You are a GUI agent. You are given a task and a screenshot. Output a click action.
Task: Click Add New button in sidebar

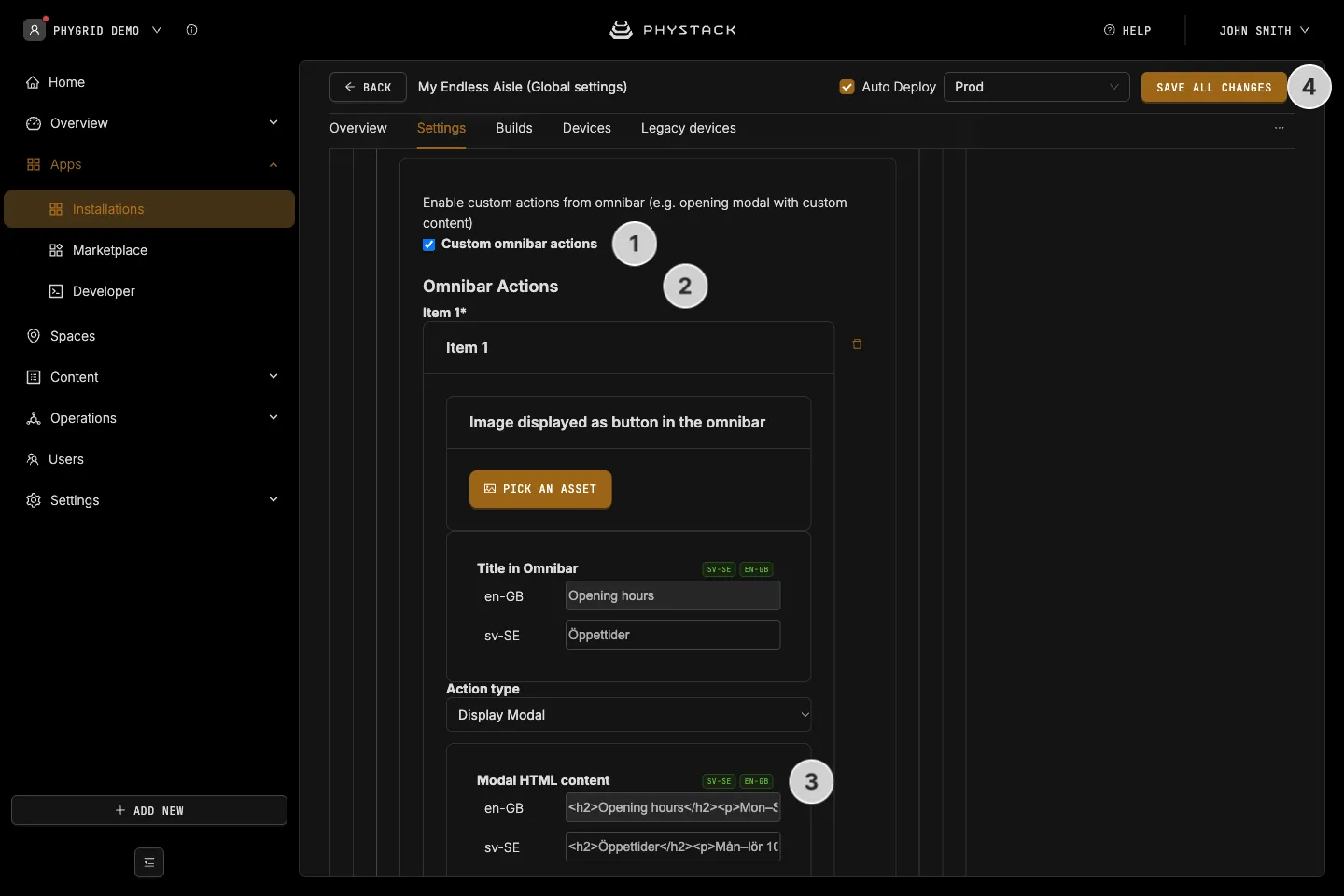pyautogui.click(x=149, y=810)
